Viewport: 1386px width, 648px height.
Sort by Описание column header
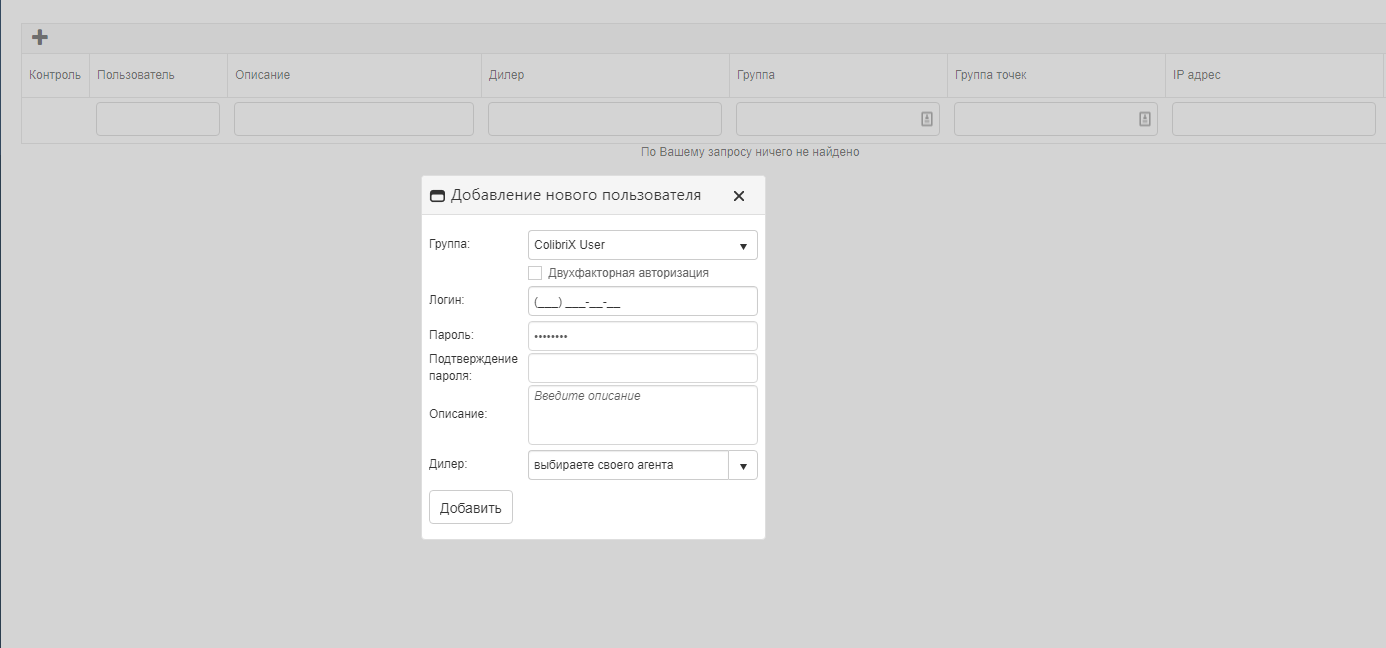tap(354, 75)
